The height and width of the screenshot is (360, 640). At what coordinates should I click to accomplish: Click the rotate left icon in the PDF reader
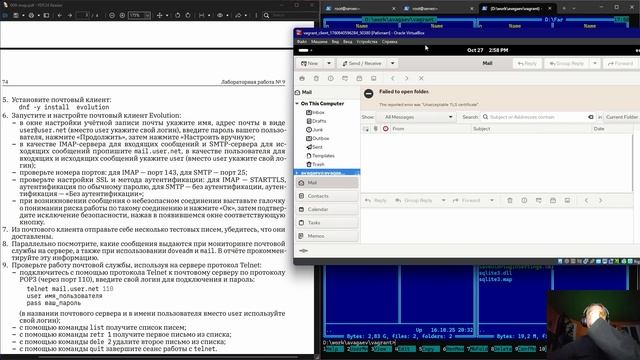[178, 15]
